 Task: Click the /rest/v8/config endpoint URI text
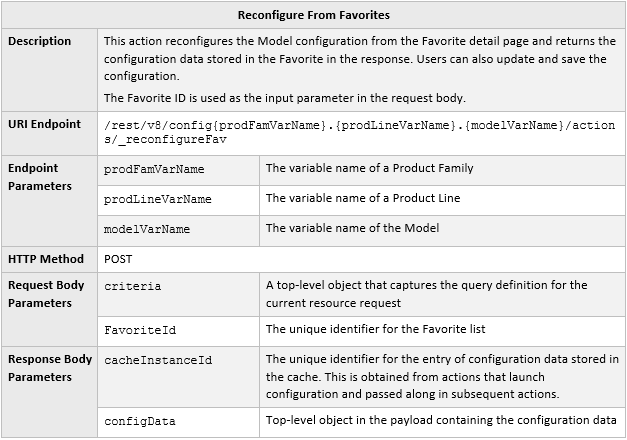tap(358, 131)
